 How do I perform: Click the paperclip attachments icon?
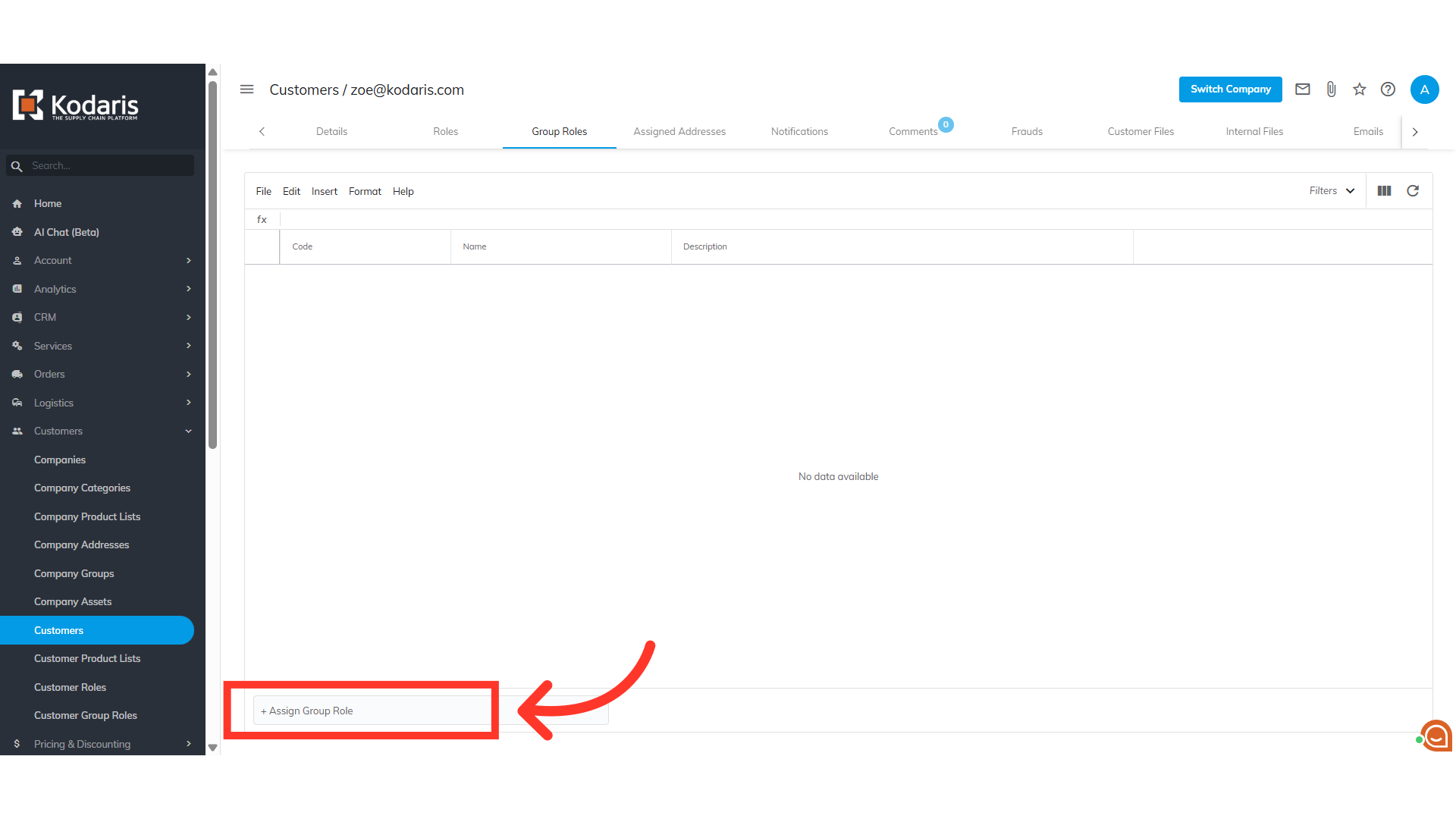tap(1331, 89)
